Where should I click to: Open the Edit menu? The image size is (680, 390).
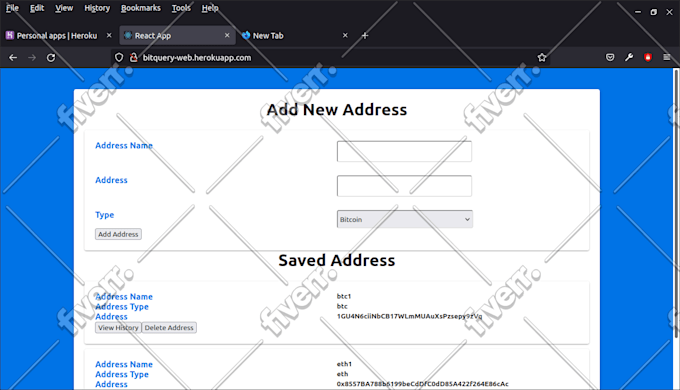[37, 8]
